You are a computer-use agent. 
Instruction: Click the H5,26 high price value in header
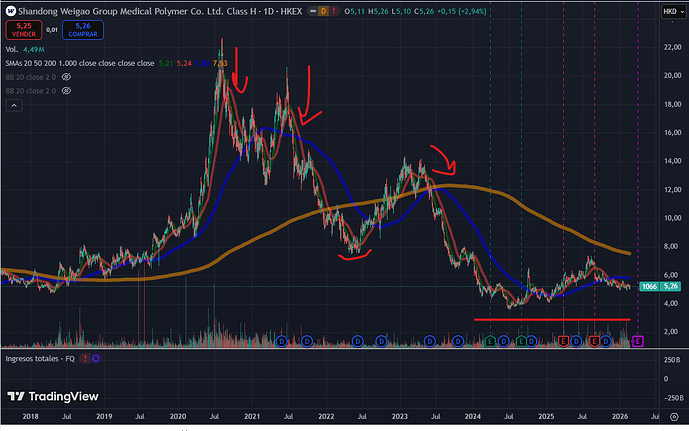point(378,11)
